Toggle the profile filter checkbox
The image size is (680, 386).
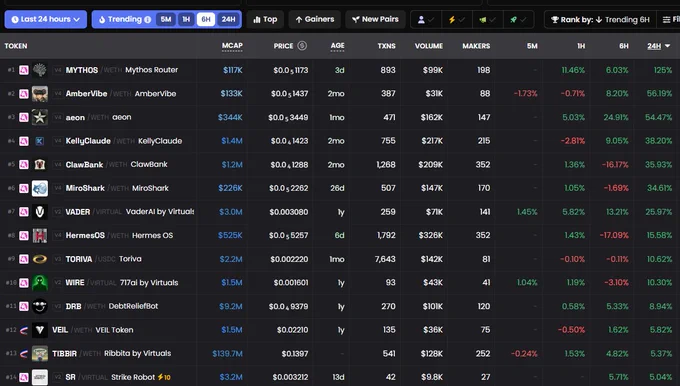click(x=426, y=20)
